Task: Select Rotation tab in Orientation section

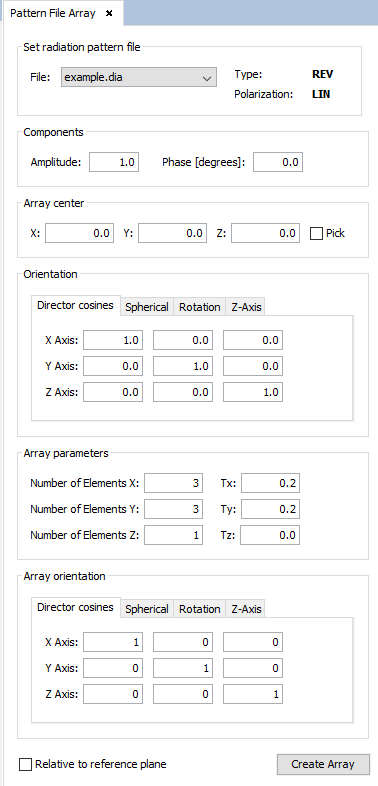Action: coord(200,307)
